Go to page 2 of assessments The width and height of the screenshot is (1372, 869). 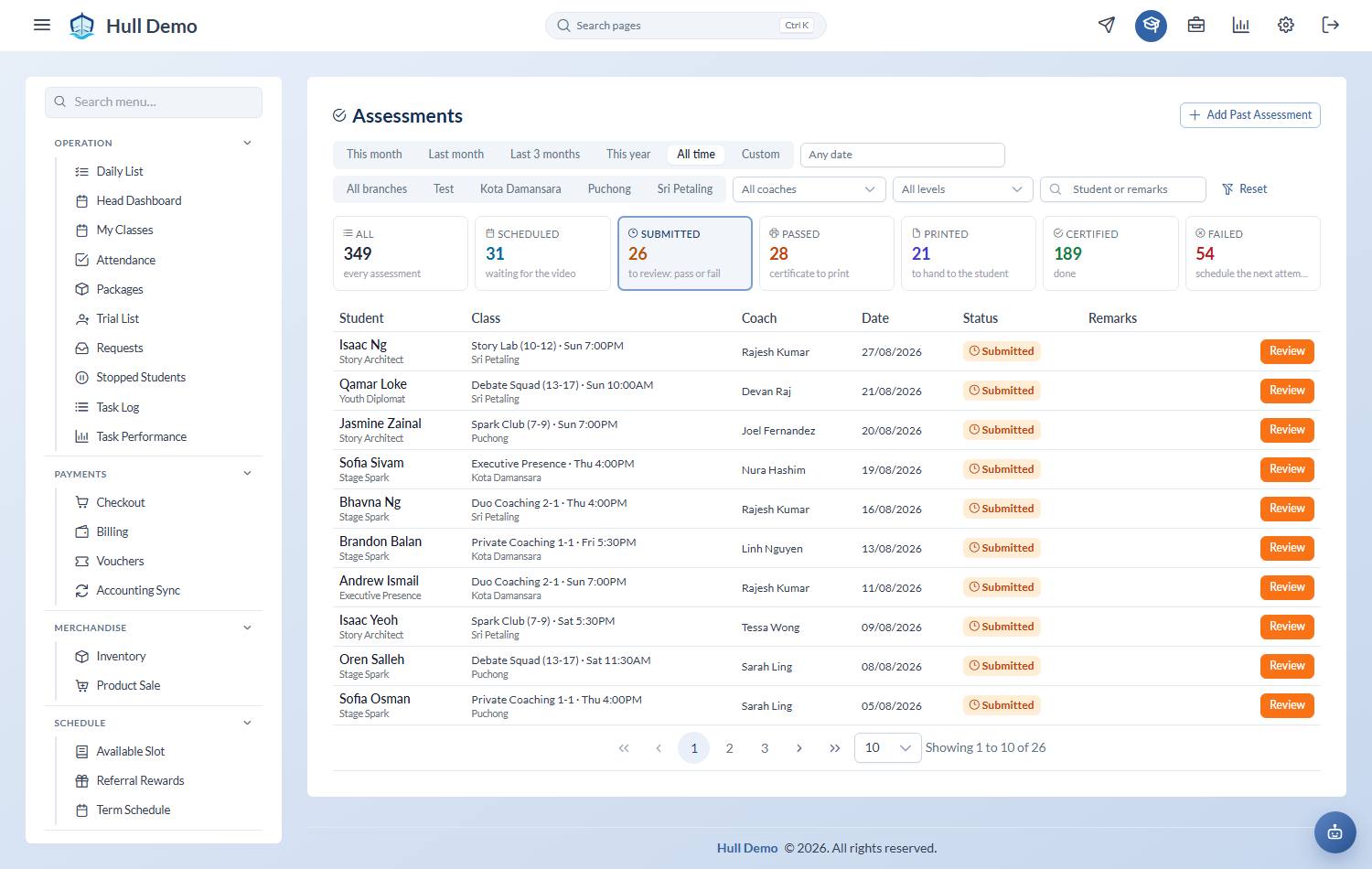[729, 748]
